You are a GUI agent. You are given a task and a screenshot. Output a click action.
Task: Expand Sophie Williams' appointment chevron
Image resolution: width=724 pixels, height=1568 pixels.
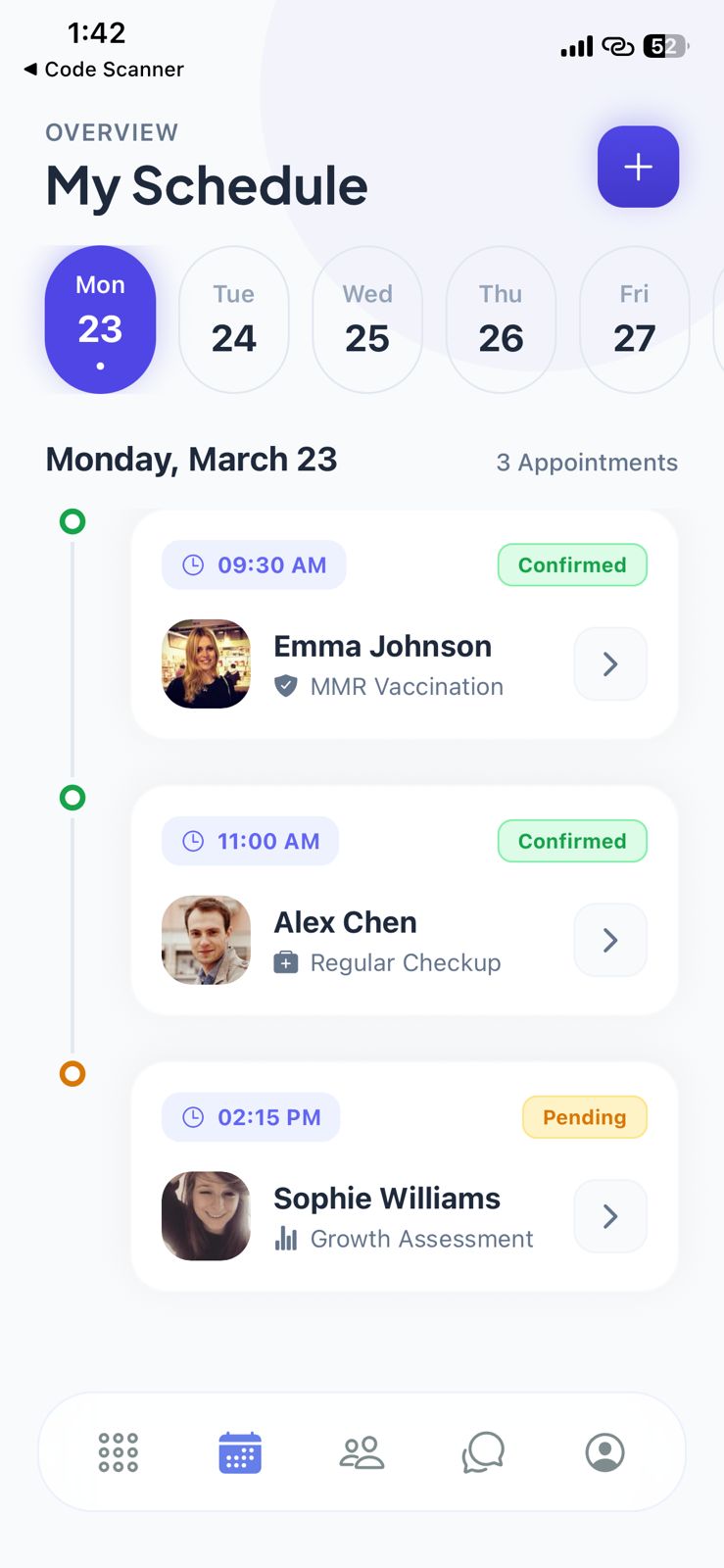coord(610,1216)
